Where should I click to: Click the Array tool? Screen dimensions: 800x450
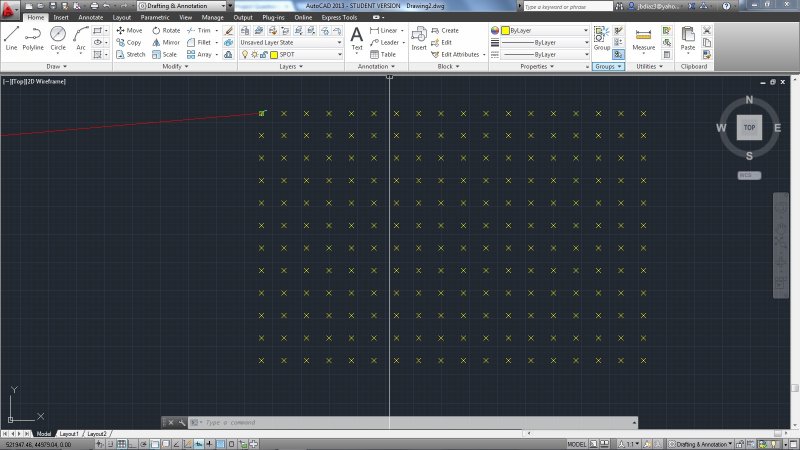199,55
